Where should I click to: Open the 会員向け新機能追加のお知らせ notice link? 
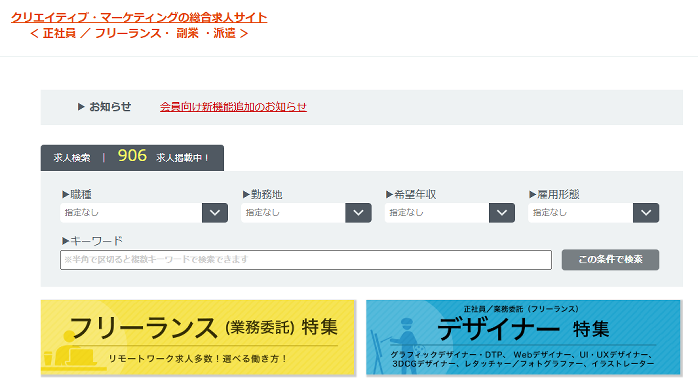pyautogui.click(x=233, y=107)
